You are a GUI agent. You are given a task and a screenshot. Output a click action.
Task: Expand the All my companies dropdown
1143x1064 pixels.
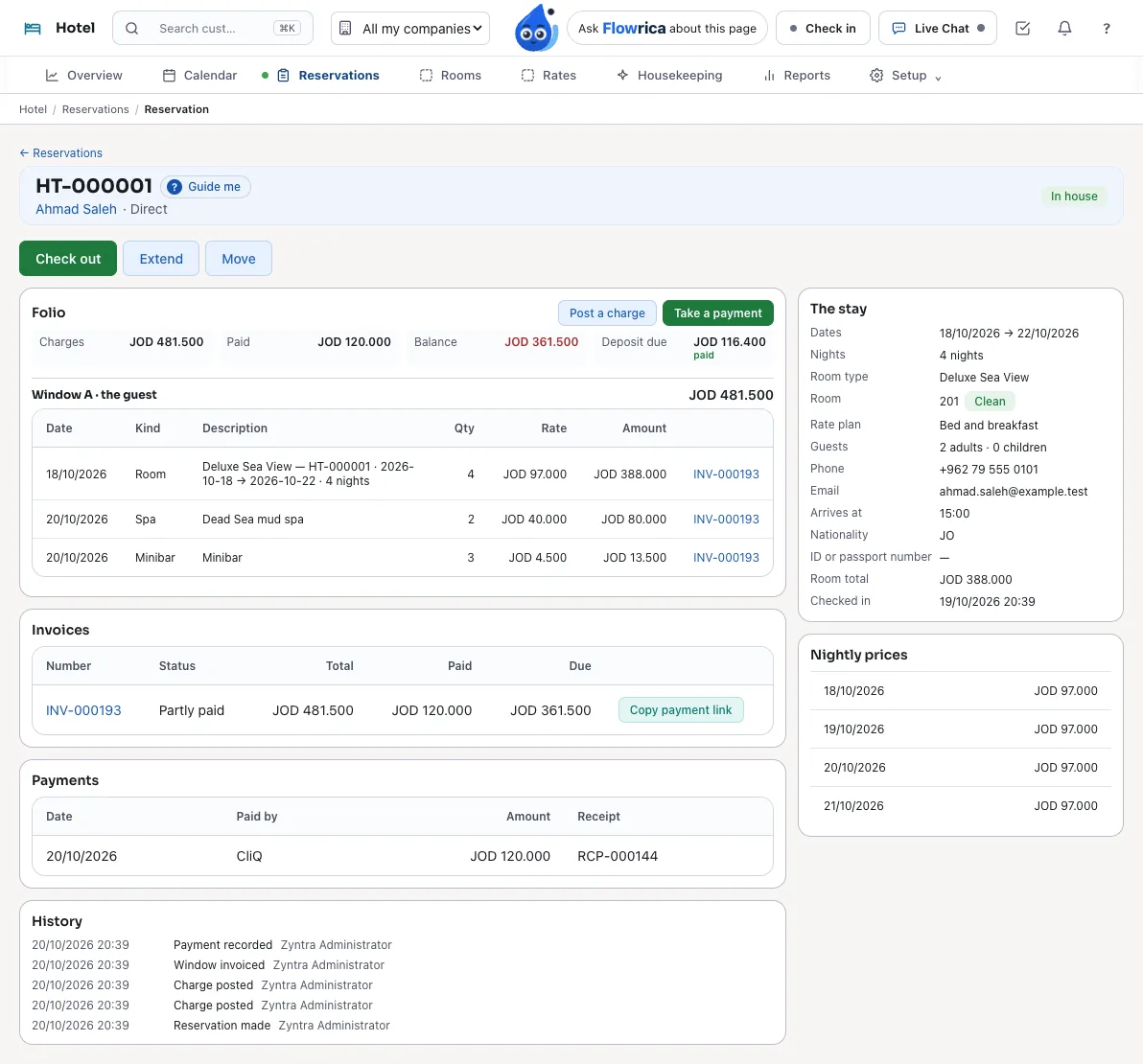coord(410,29)
